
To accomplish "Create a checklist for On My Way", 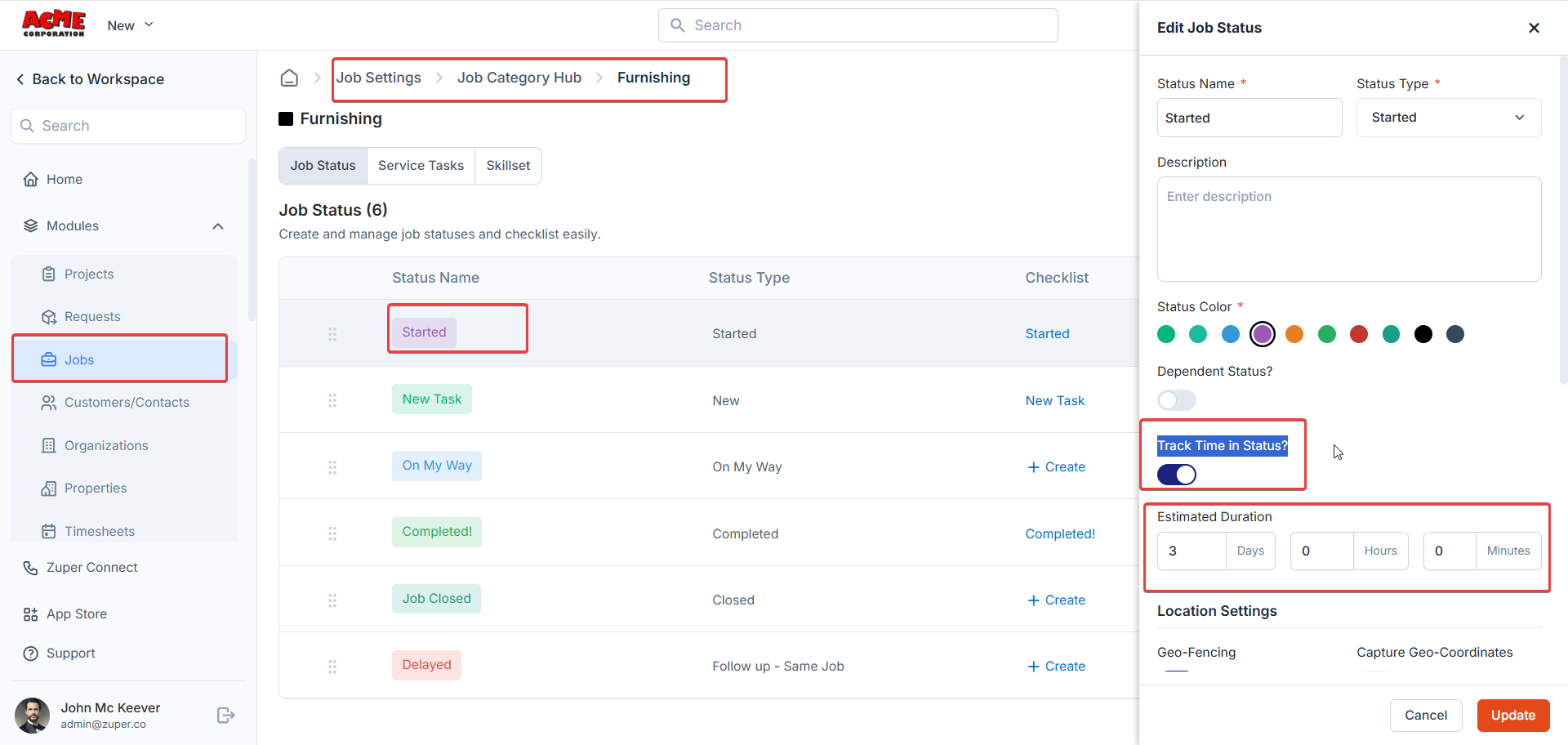I will click(x=1057, y=467).
